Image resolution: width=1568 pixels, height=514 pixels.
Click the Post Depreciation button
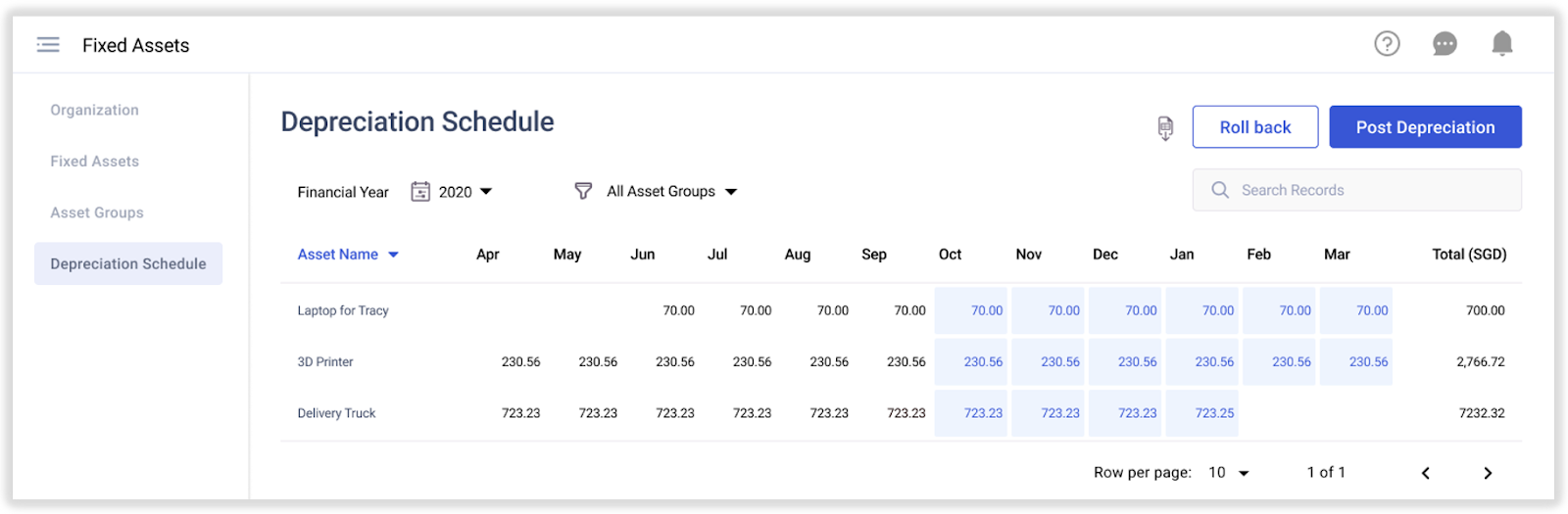pos(1425,127)
